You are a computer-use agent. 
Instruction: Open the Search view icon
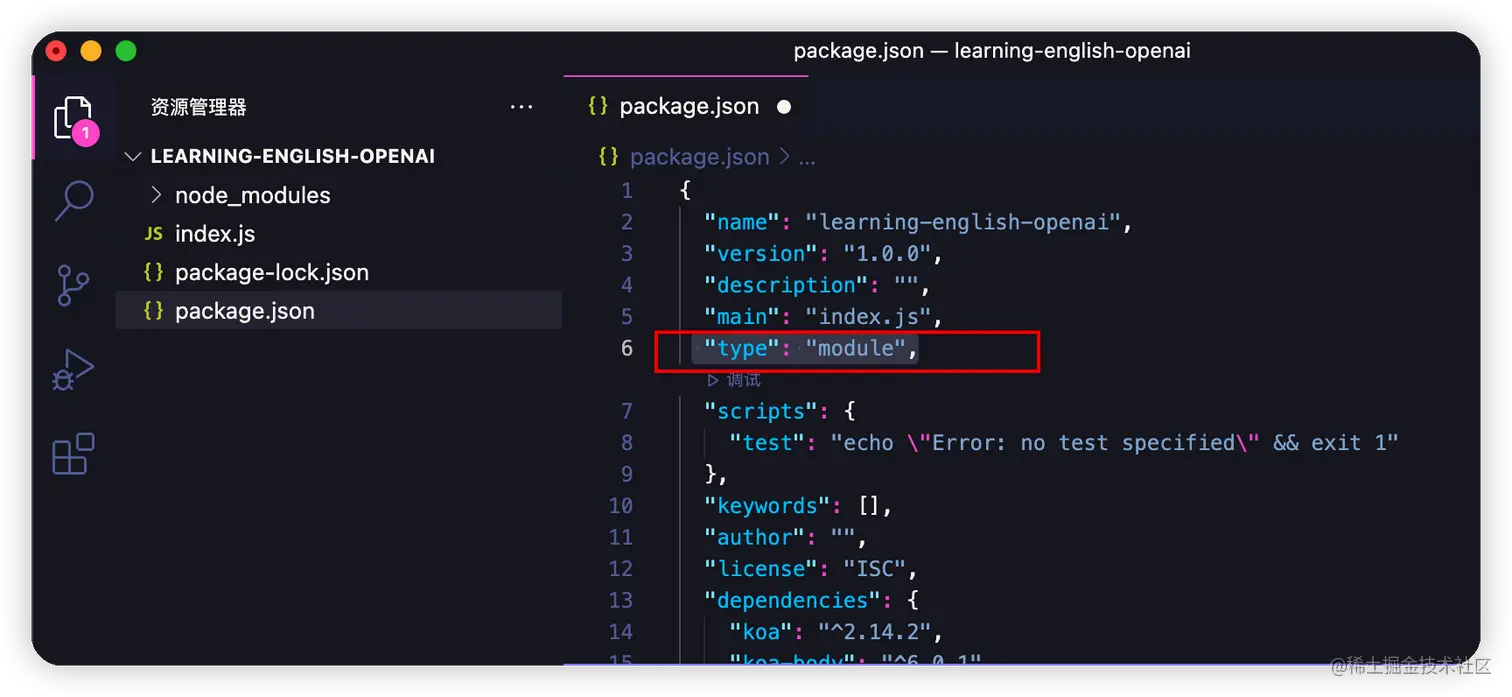point(73,201)
